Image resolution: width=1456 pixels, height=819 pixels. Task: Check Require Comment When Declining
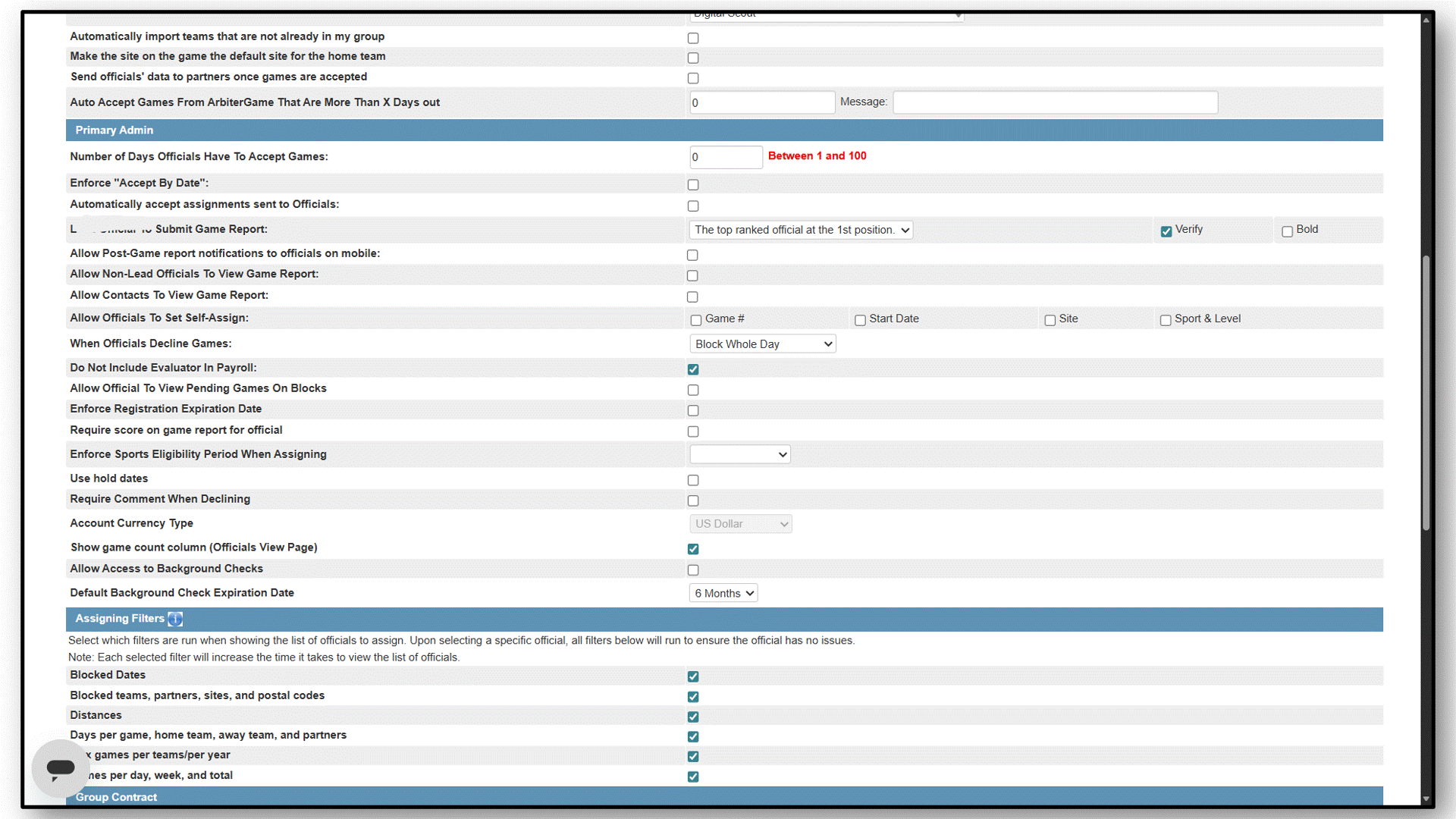pyautogui.click(x=693, y=500)
